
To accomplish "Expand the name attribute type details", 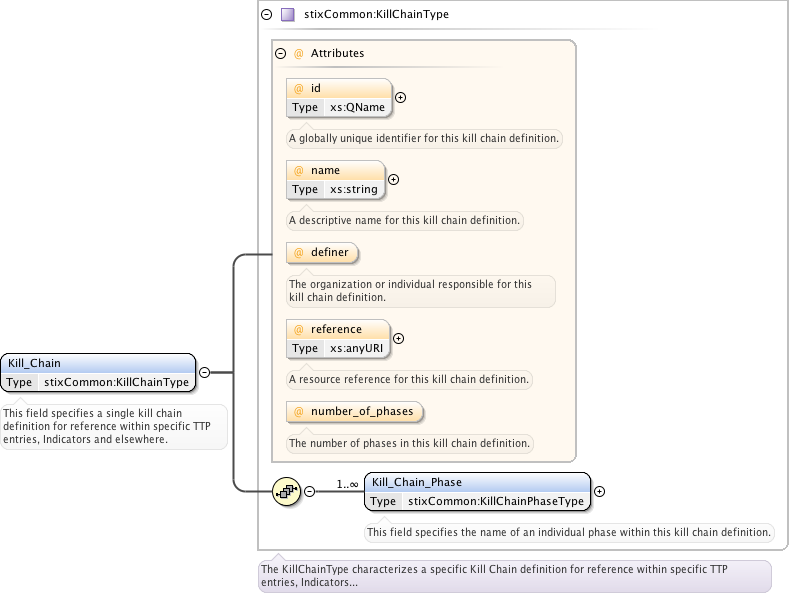I will (x=393, y=180).
